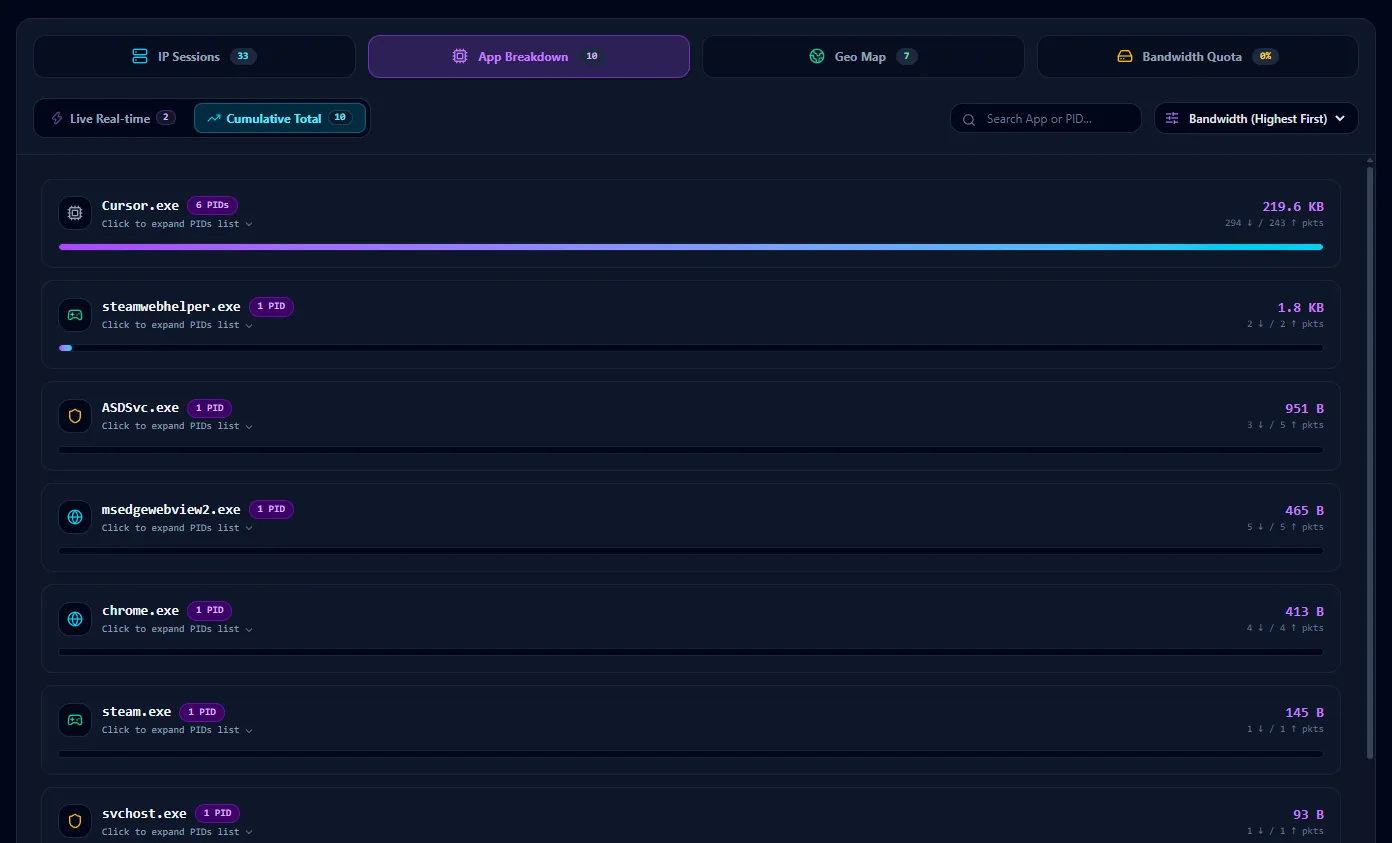Expand PIDs list for steamwebhelper.exe
1392x843 pixels.
tap(177, 325)
